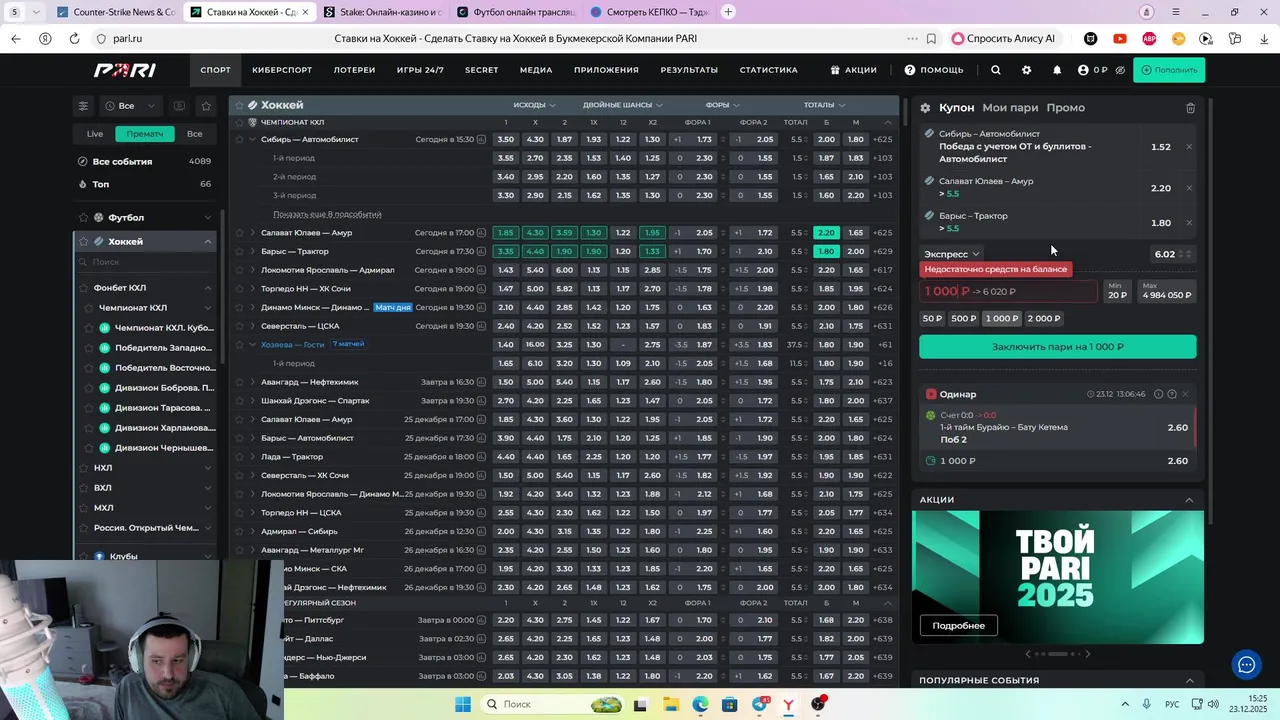Switch to Live tab
The image size is (1280, 720).
94,134
